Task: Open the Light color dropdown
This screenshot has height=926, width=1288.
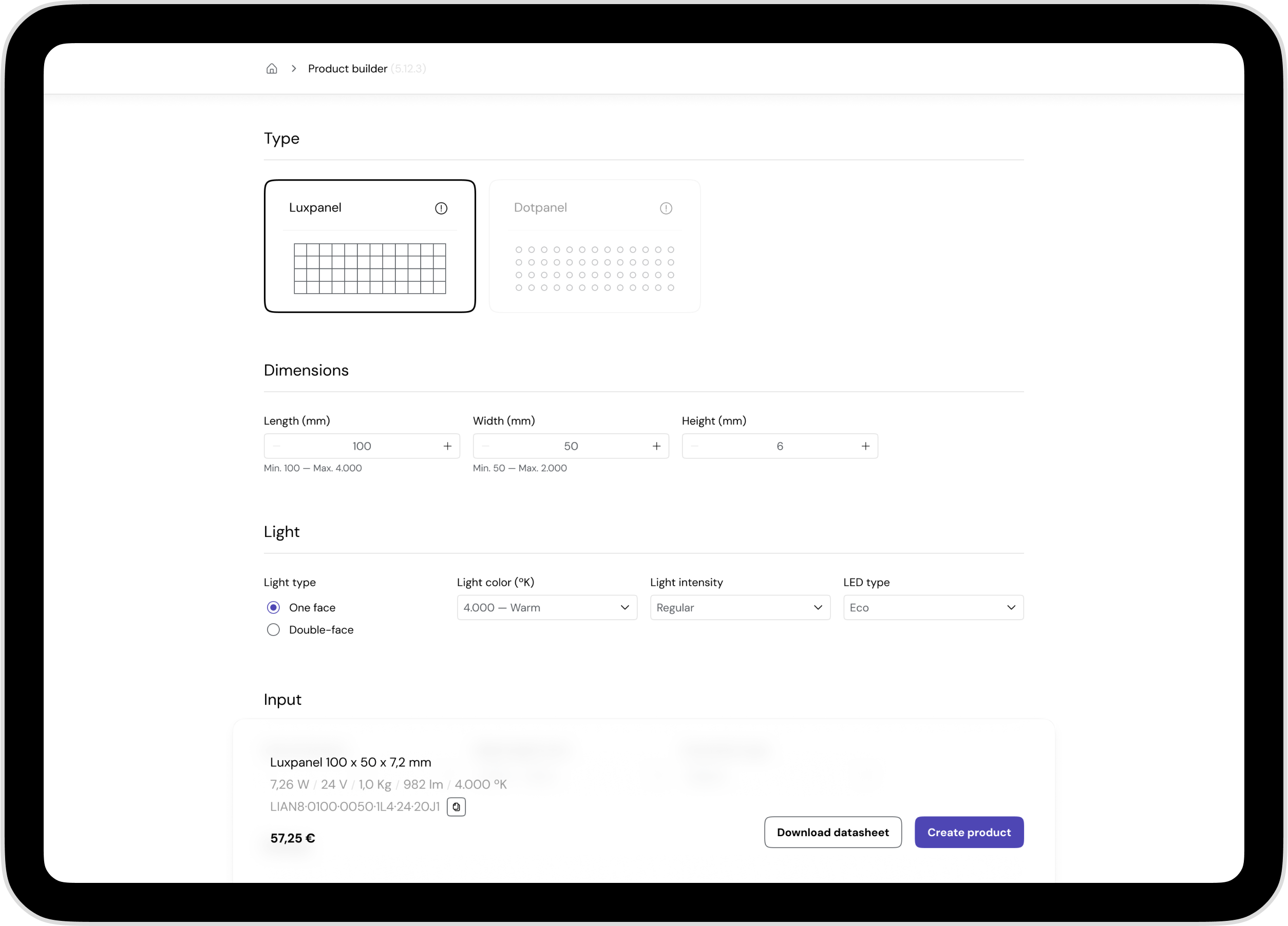Action: (x=546, y=607)
